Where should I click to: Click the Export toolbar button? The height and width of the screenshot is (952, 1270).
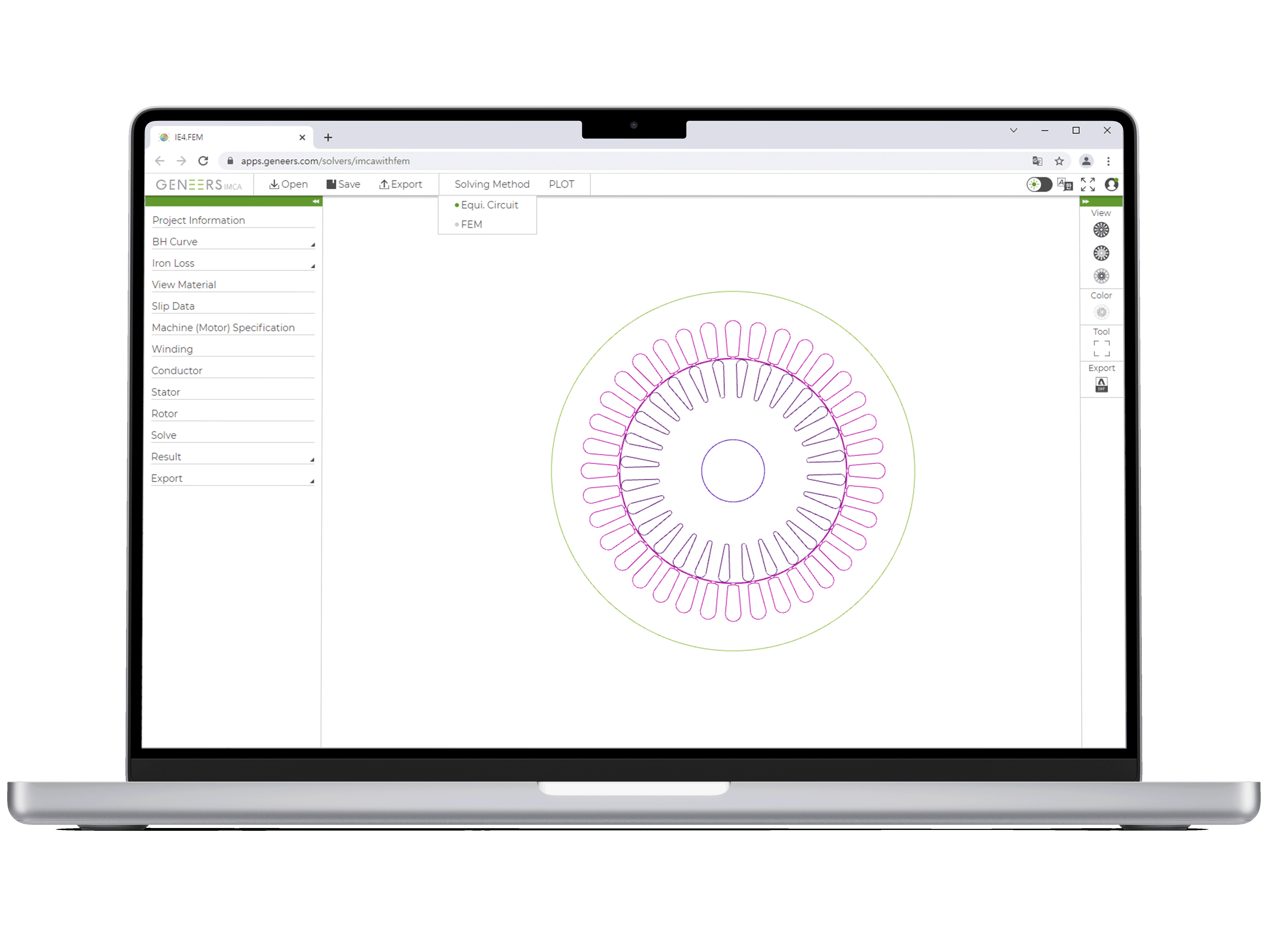click(x=401, y=184)
